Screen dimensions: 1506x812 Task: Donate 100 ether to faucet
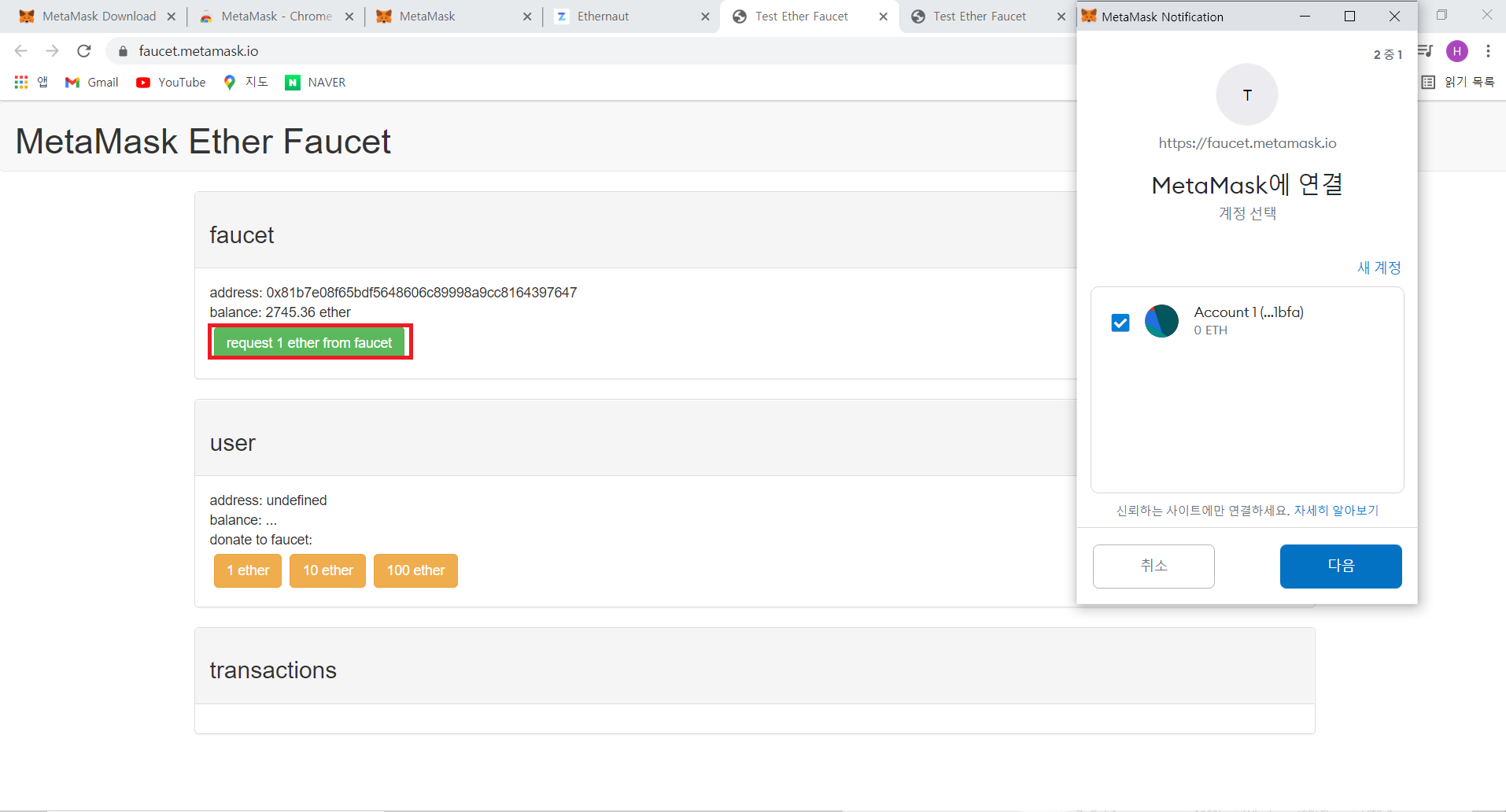tap(415, 570)
